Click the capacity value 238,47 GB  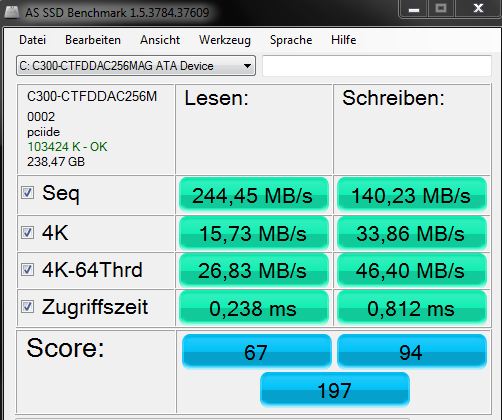tap(56, 162)
